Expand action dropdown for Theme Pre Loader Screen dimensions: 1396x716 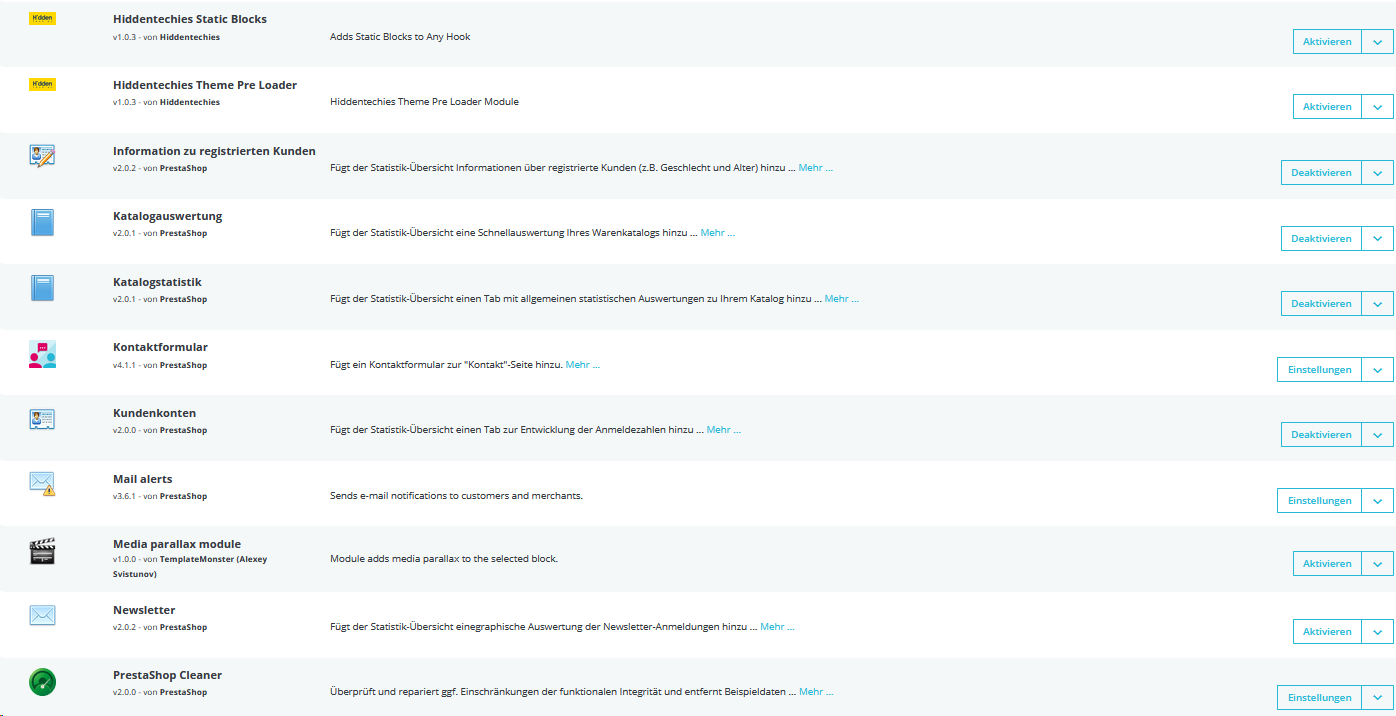(x=1377, y=107)
